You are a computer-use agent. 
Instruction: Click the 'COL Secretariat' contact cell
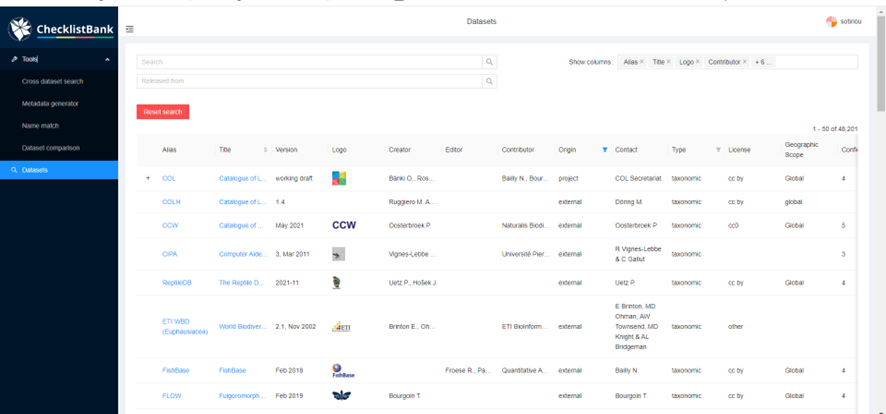[637, 178]
